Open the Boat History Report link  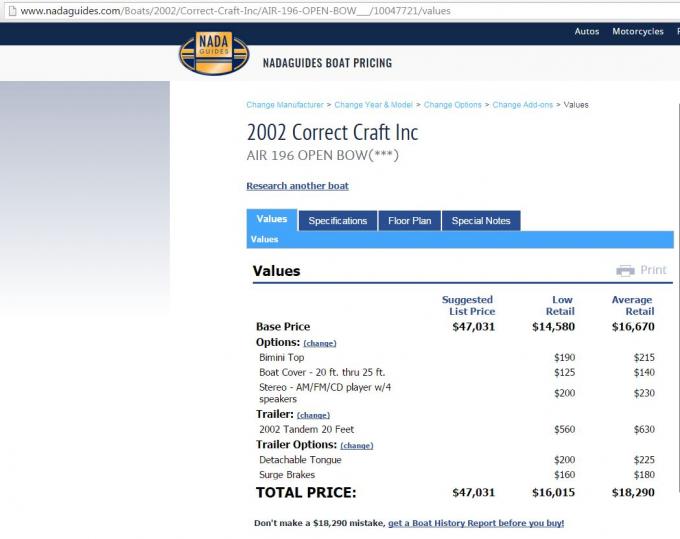pos(475,523)
